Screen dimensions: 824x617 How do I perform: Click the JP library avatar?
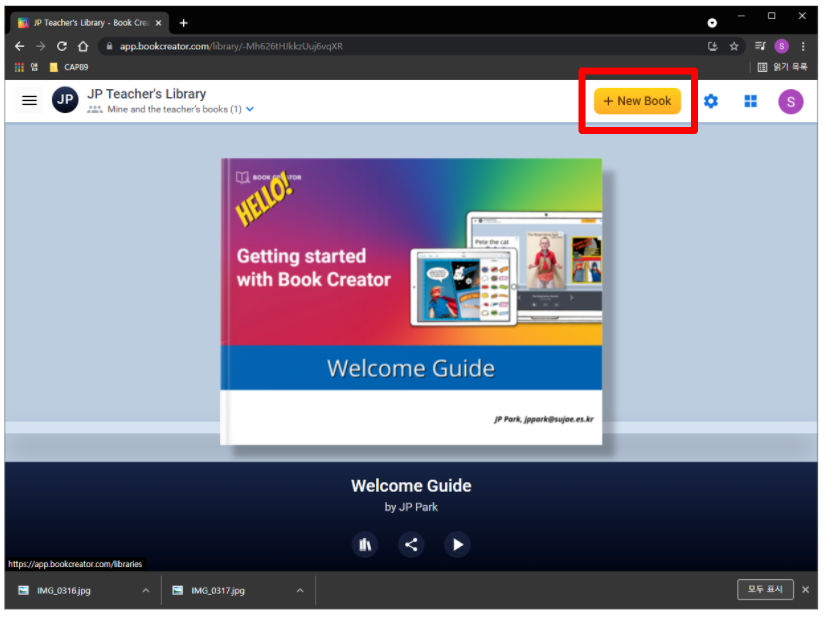[x=65, y=100]
